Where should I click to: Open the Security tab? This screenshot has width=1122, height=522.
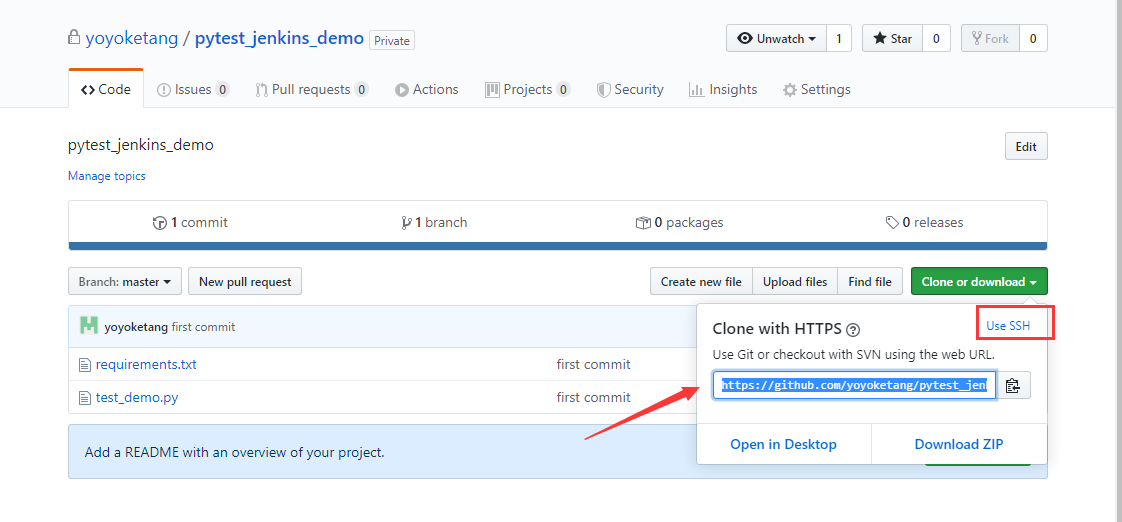[630, 90]
